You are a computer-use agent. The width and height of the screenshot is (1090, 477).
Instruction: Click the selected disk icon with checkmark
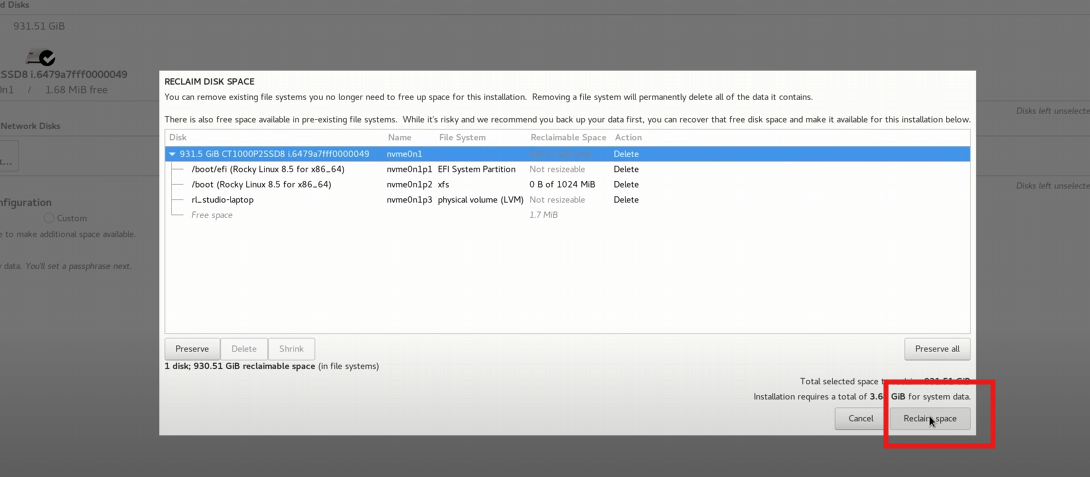coord(40,57)
